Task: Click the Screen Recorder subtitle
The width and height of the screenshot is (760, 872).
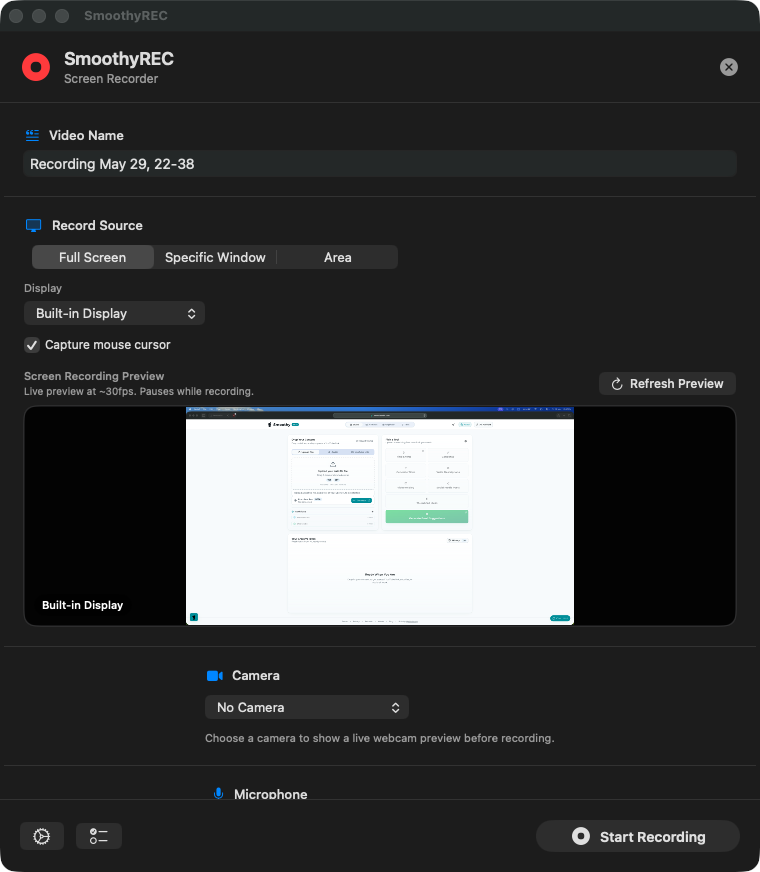Action: point(111,79)
